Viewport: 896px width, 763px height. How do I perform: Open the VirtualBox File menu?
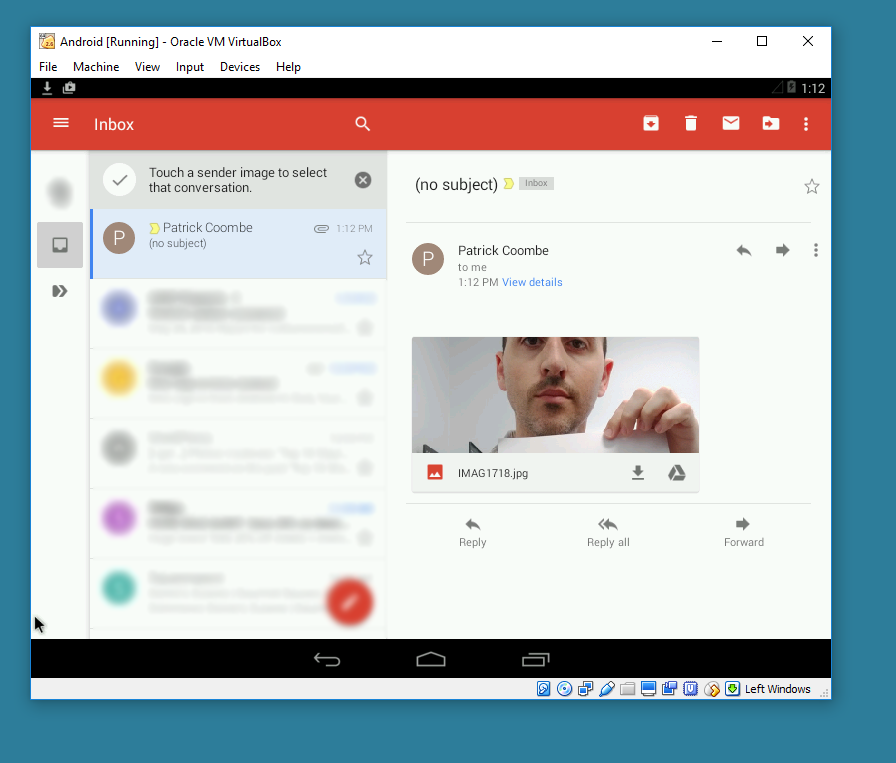[x=48, y=67]
